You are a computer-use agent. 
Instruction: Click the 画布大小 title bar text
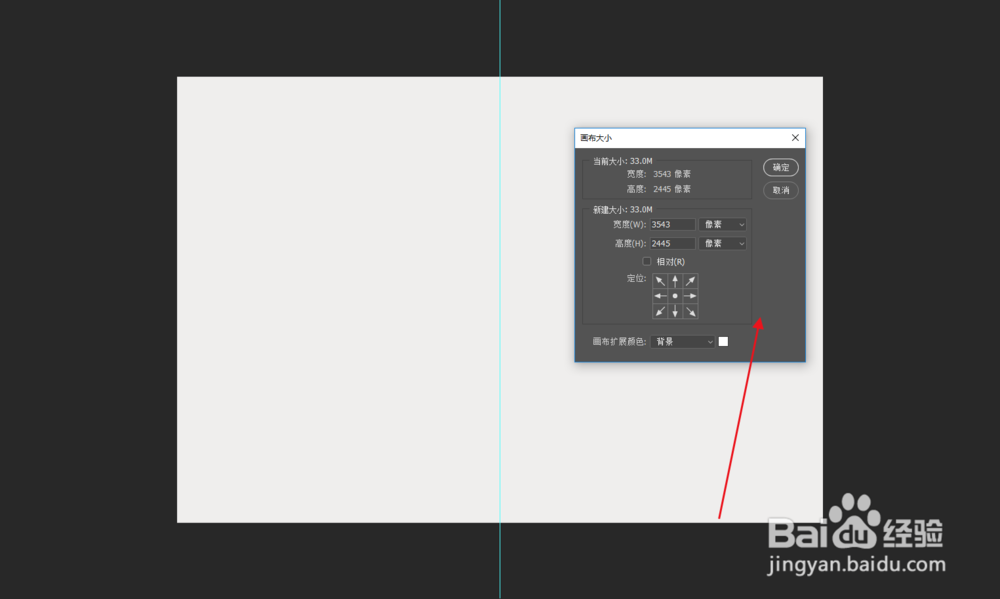click(596, 138)
